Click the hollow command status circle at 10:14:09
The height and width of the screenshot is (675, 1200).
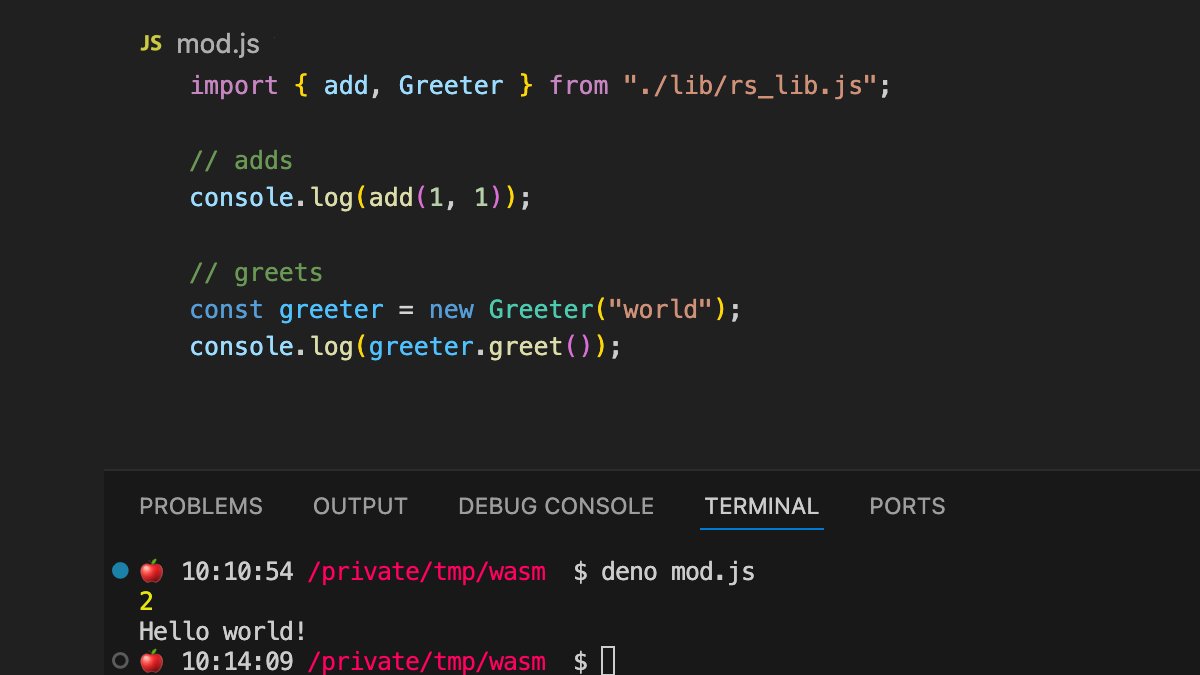click(121, 660)
